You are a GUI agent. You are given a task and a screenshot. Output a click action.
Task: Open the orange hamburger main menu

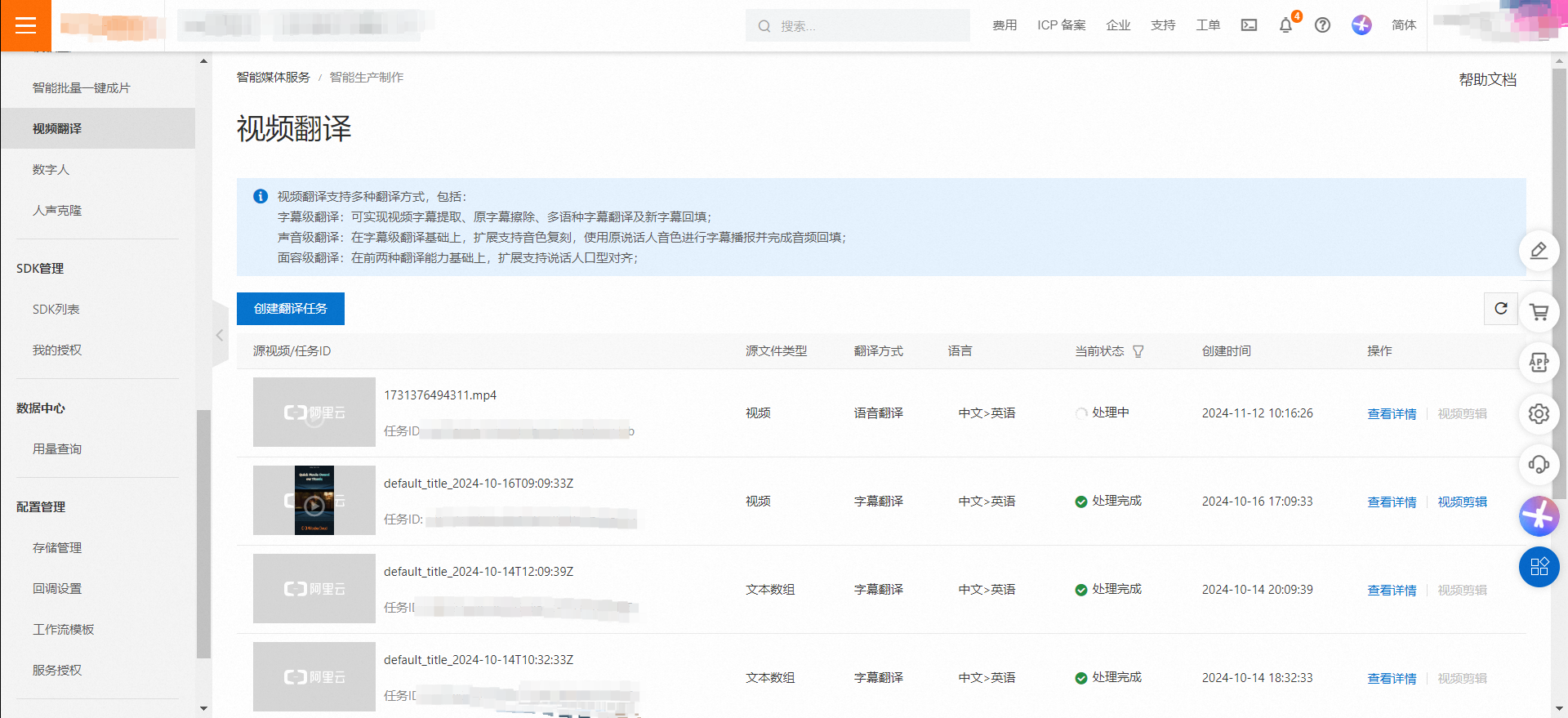pos(25,25)
